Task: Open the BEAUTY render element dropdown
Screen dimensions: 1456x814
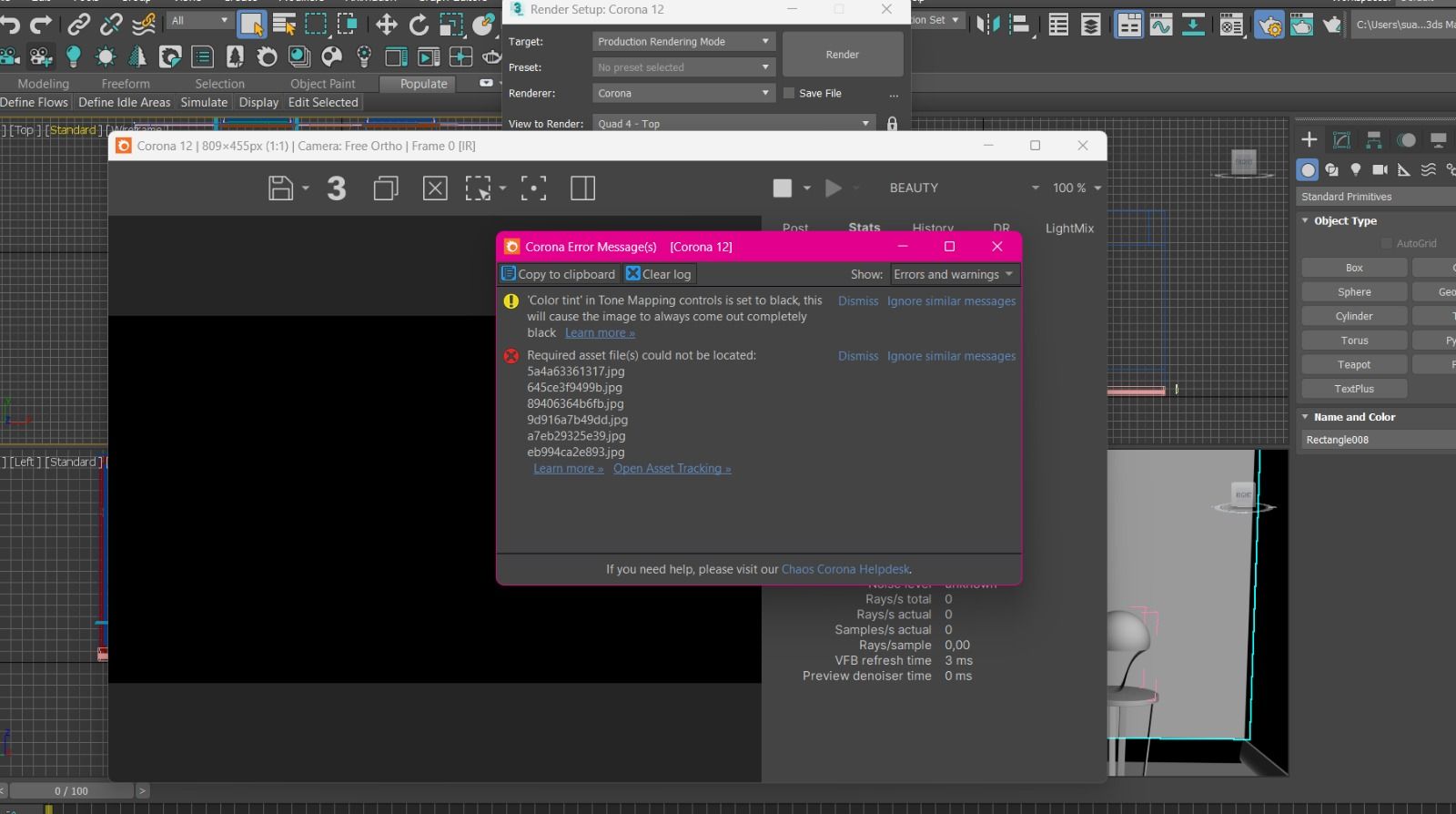Action: (963, 188)
